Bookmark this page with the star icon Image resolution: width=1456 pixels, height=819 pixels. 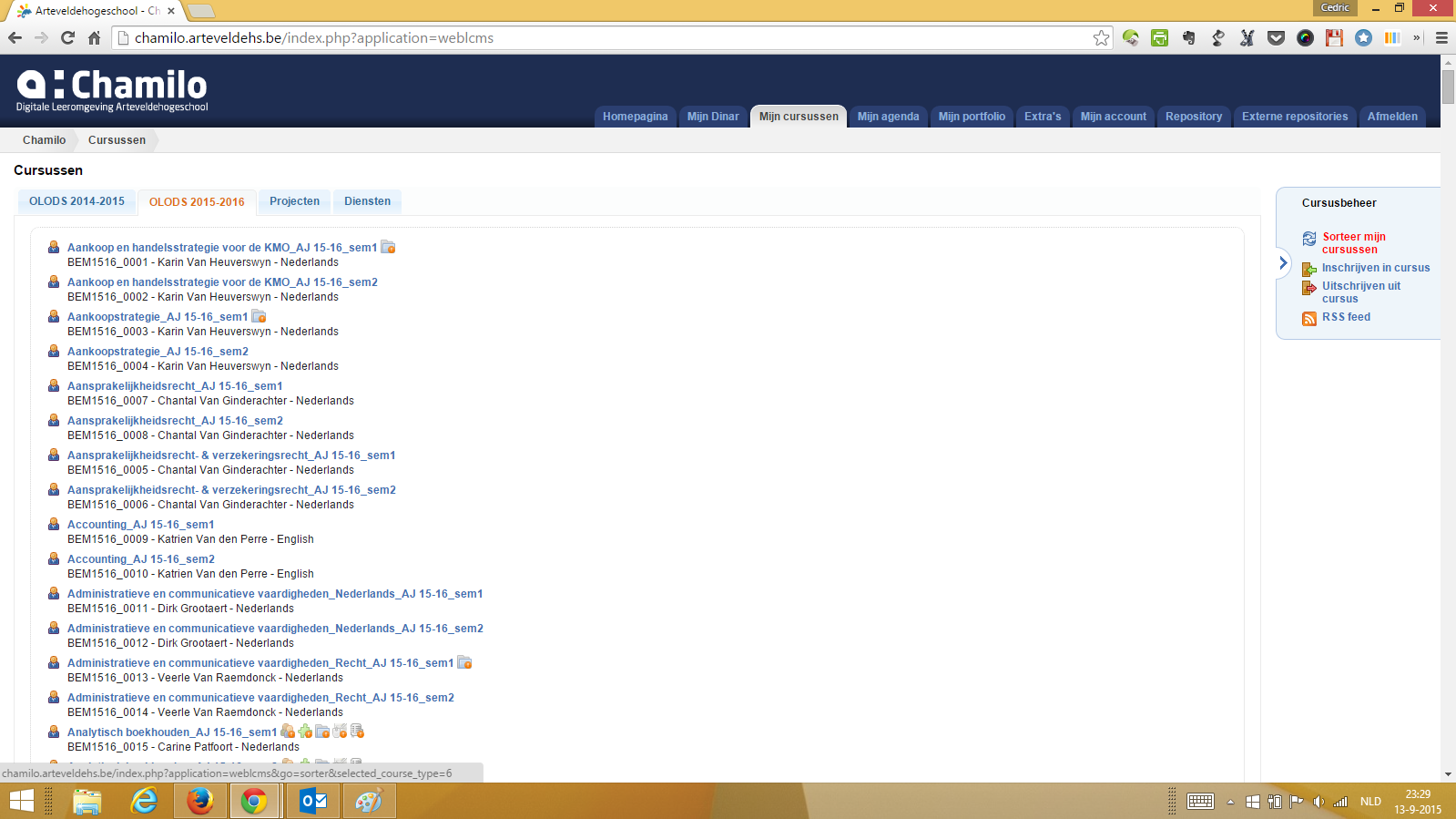1101,38
